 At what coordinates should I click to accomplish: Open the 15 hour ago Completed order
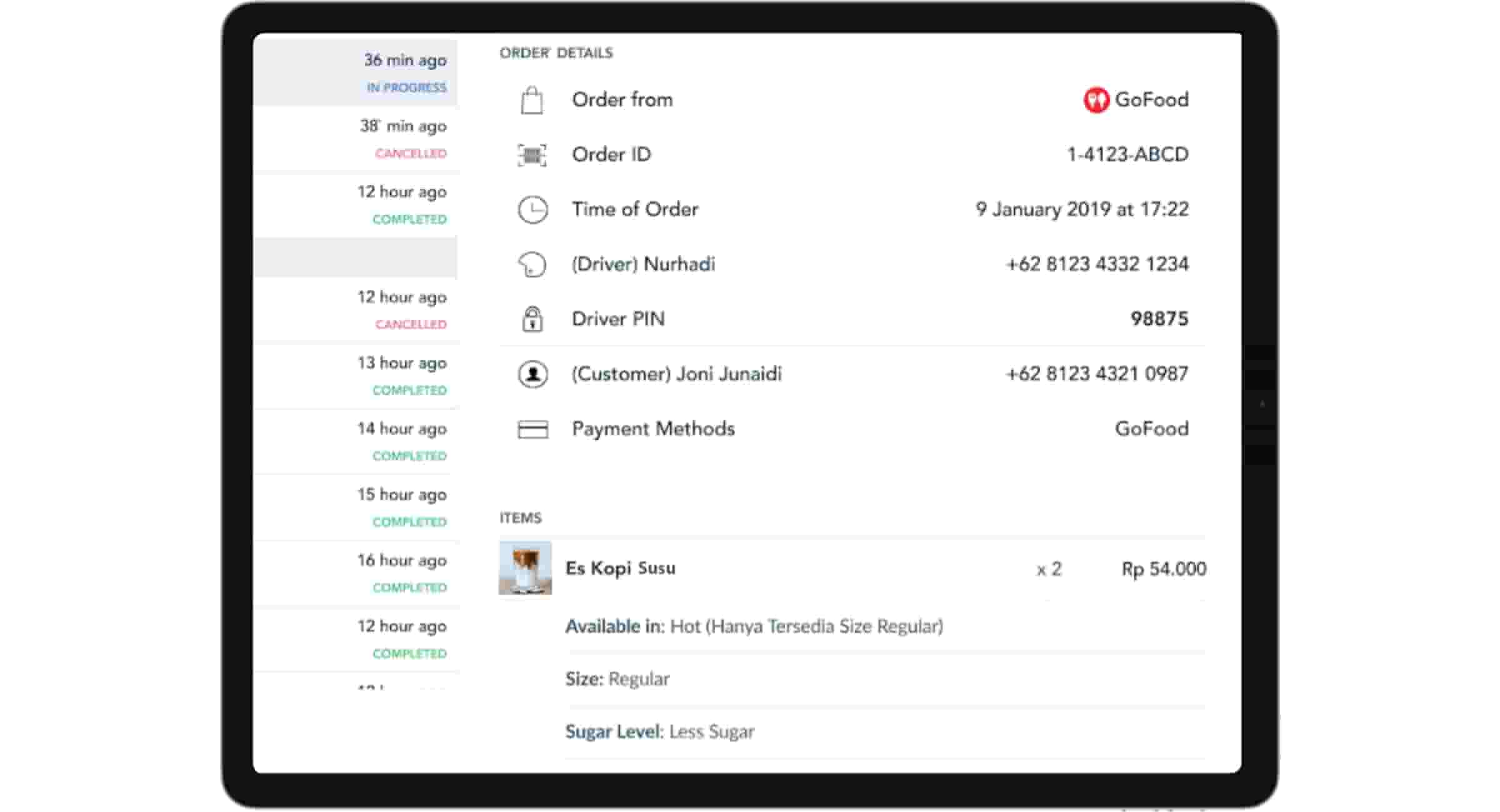coord(355,507)
